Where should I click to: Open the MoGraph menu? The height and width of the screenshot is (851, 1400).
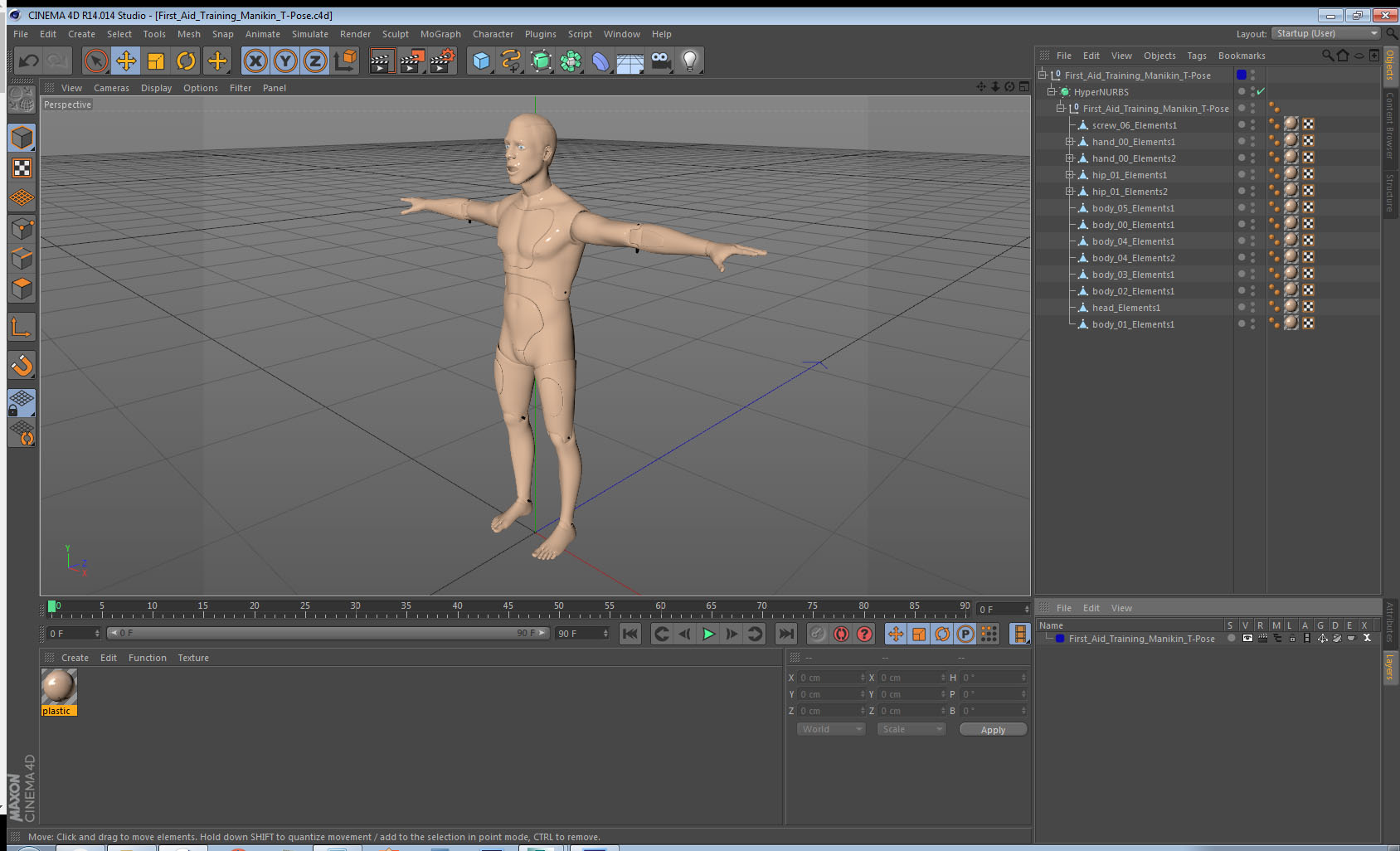[x=440, y=34]
